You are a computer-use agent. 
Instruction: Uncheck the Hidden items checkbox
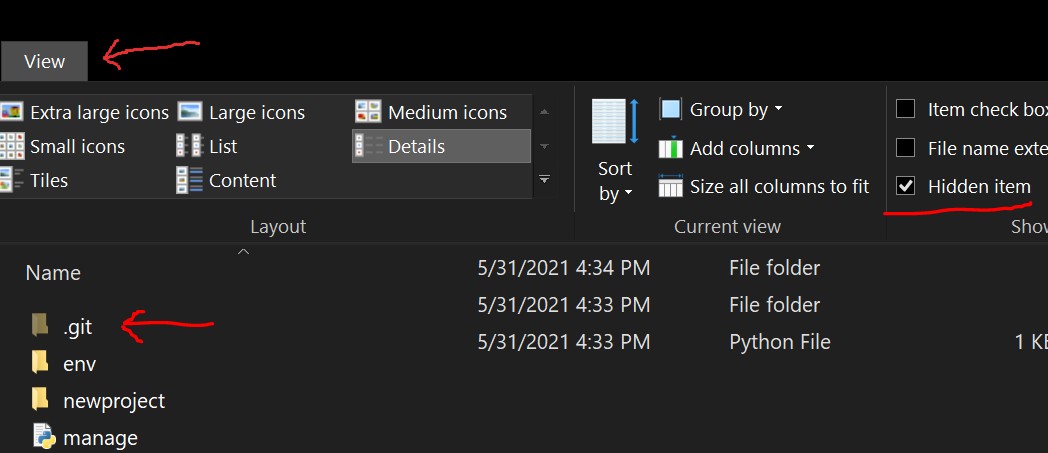click(x=906, y=186)
